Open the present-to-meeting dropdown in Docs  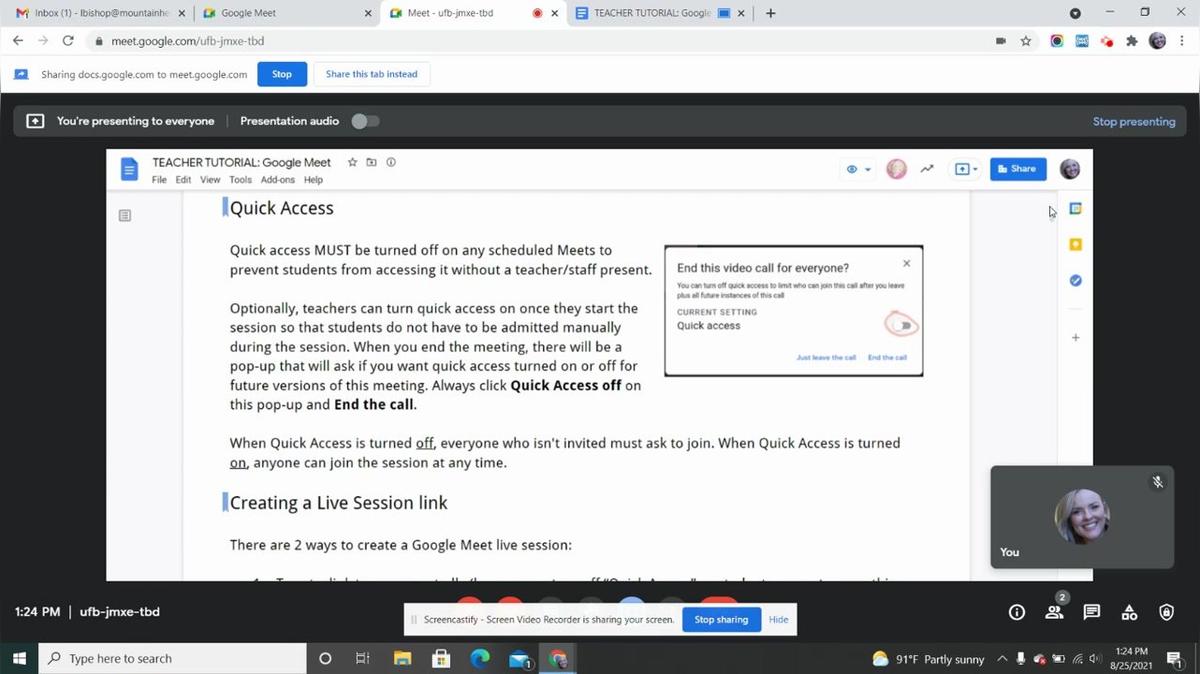(x=966, y=169)
